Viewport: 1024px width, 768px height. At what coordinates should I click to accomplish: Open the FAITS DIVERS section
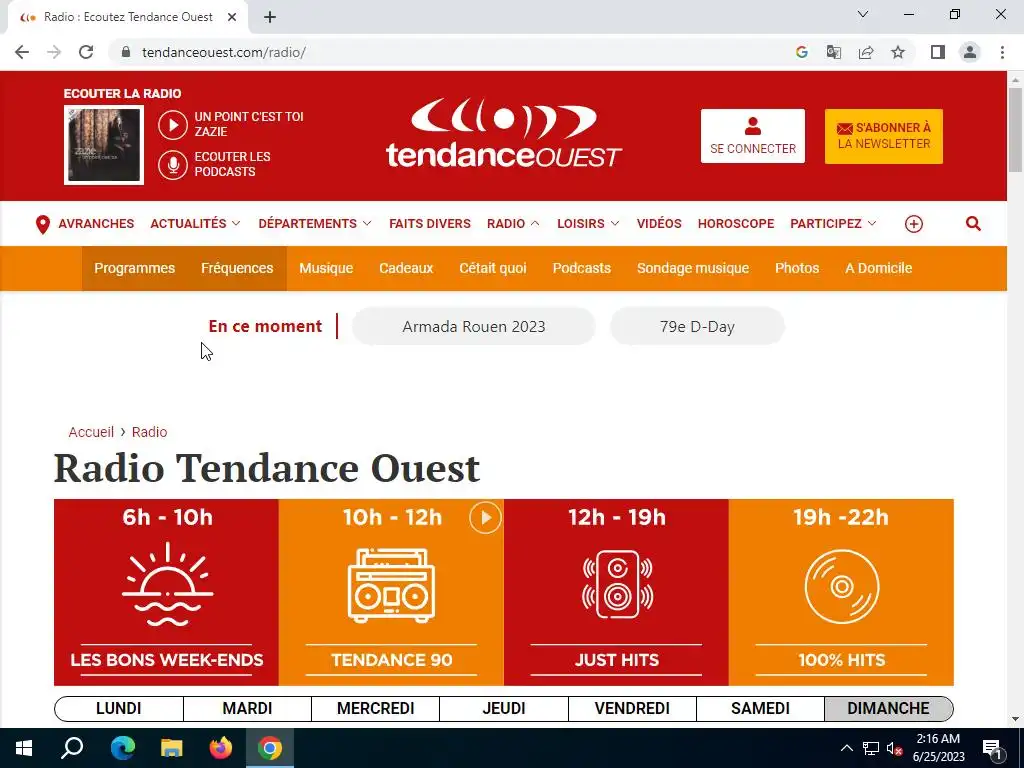[x=430, y=223]
